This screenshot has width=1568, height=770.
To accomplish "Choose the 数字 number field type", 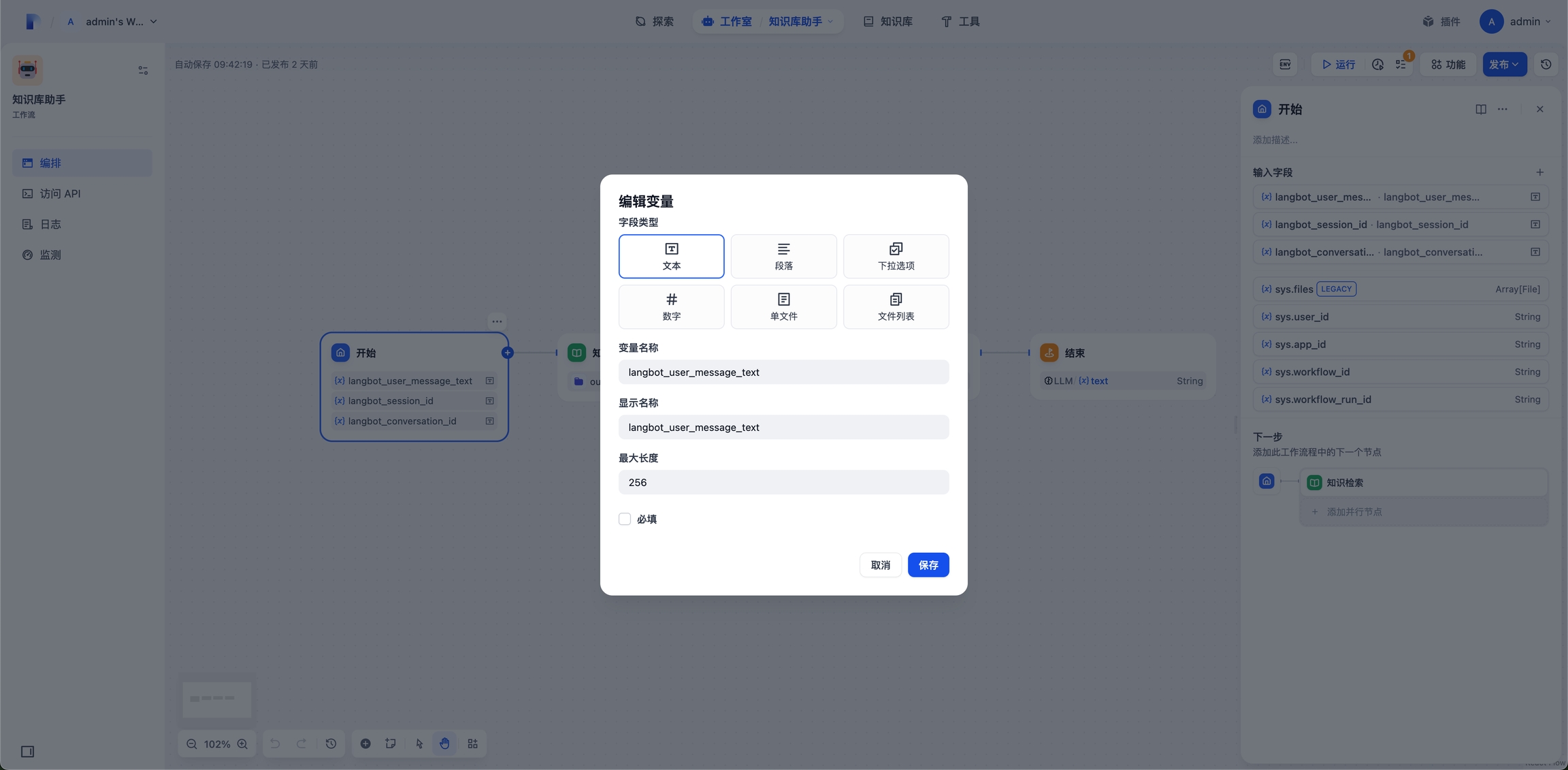I will coord(671,306).
